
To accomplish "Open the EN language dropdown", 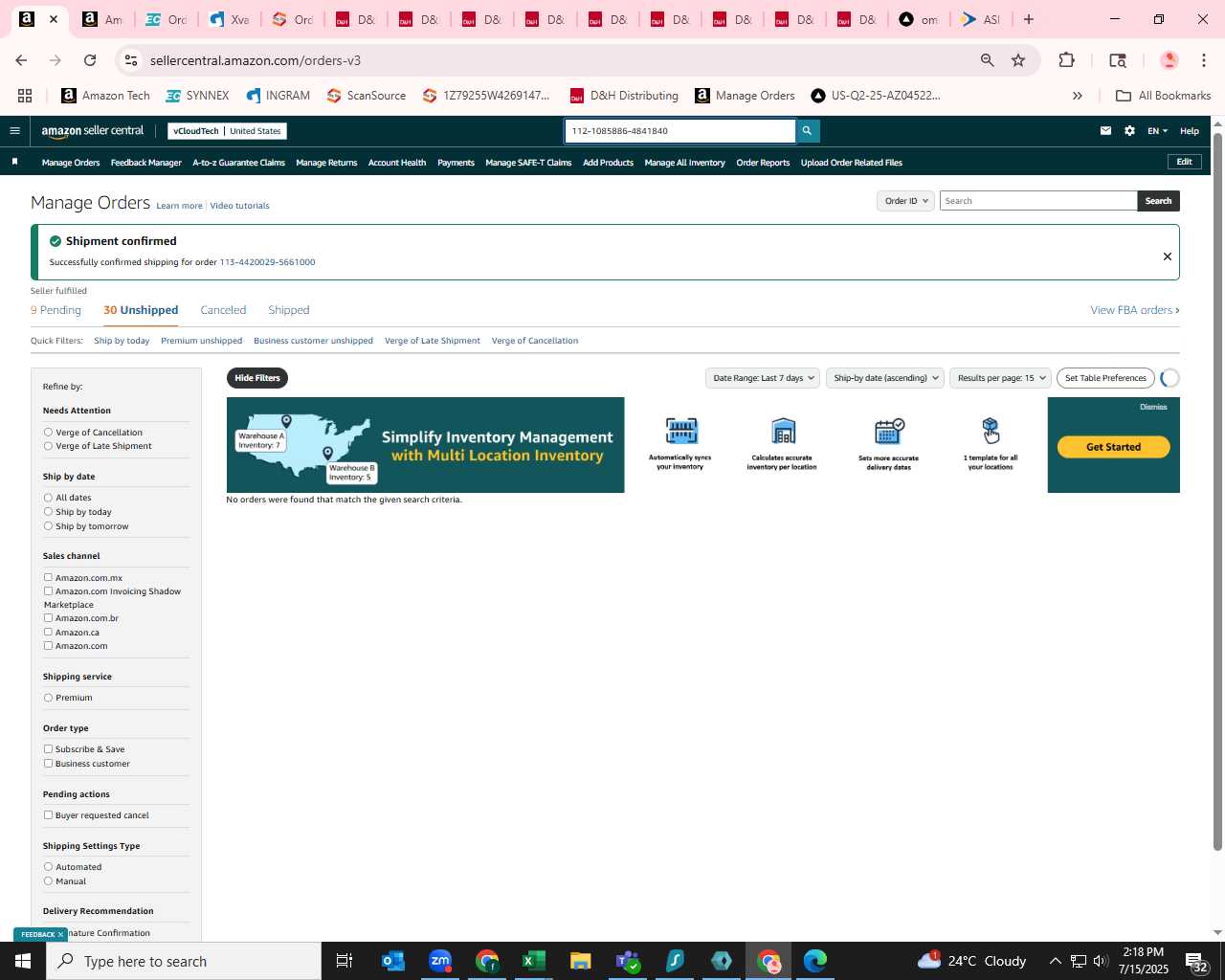I will click(1157, 131).
